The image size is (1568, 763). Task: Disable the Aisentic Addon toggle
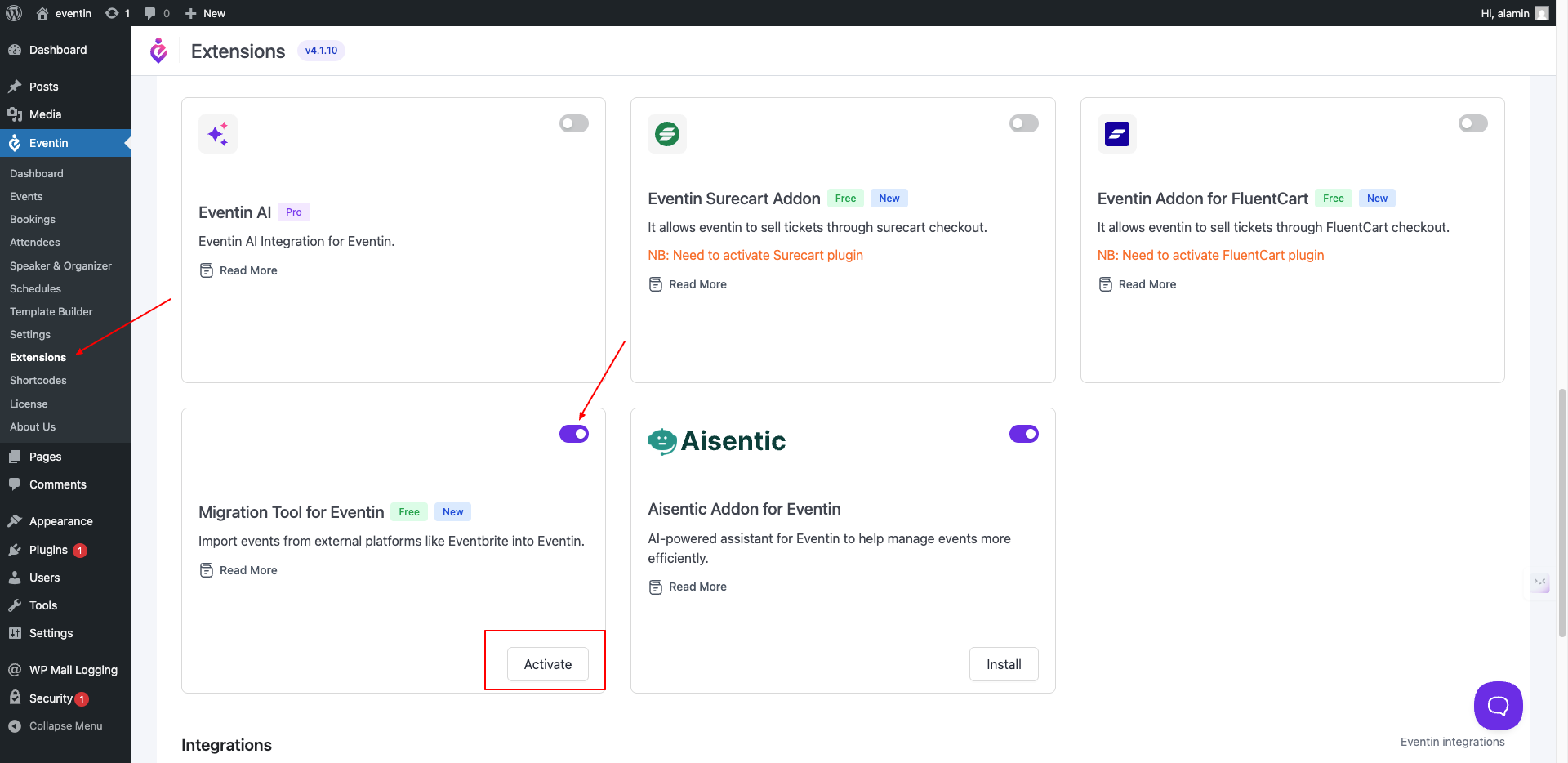click(1024, 434)
